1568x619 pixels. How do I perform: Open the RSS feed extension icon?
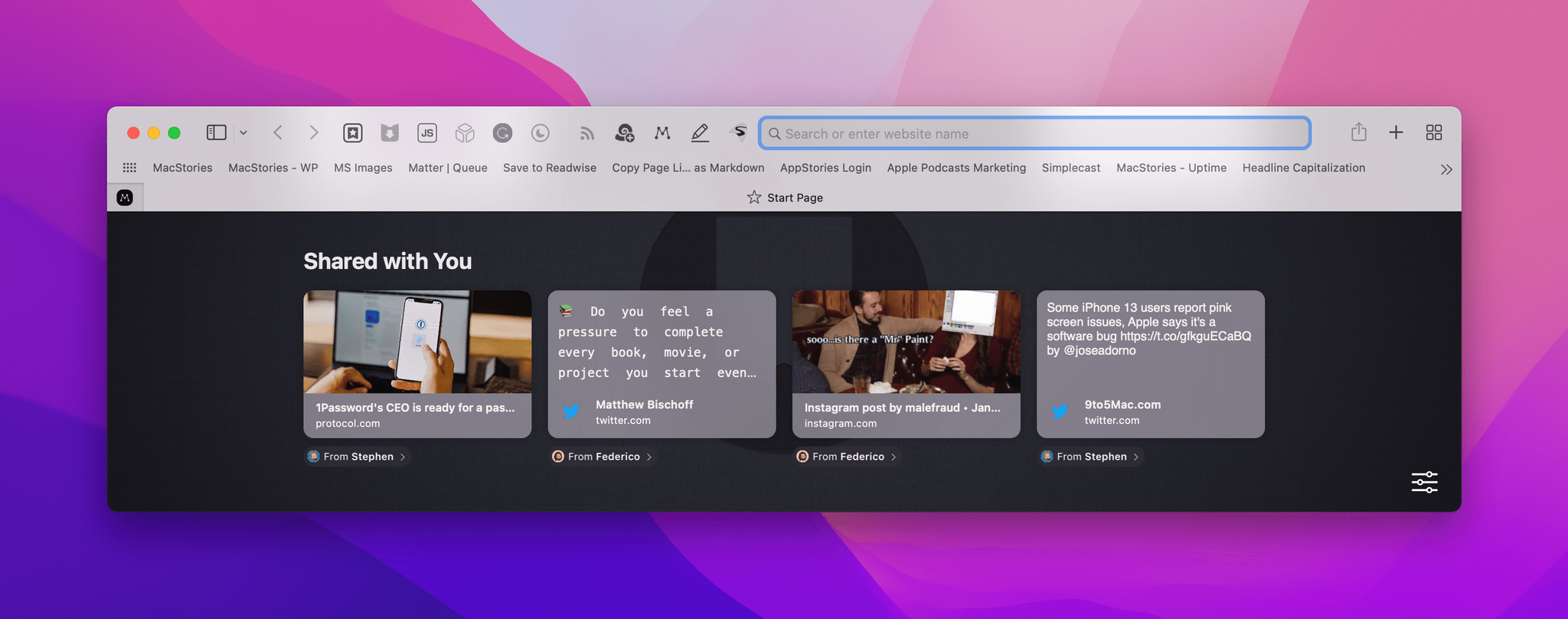coord(587,134)
